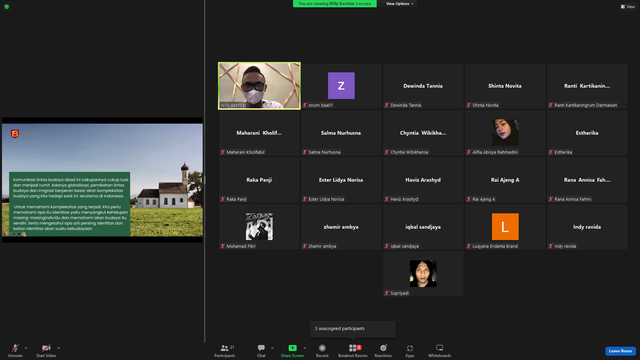Select the Salma Nurhusna participant tile
Screen dimensions: 640x360
tap(341, 133)
